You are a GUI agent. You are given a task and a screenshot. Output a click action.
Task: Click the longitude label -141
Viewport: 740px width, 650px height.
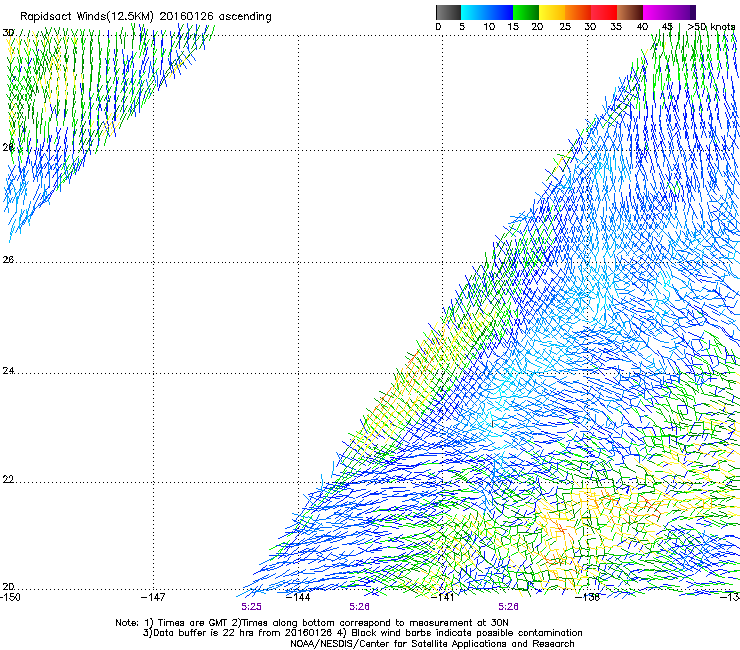click(443, 597)
